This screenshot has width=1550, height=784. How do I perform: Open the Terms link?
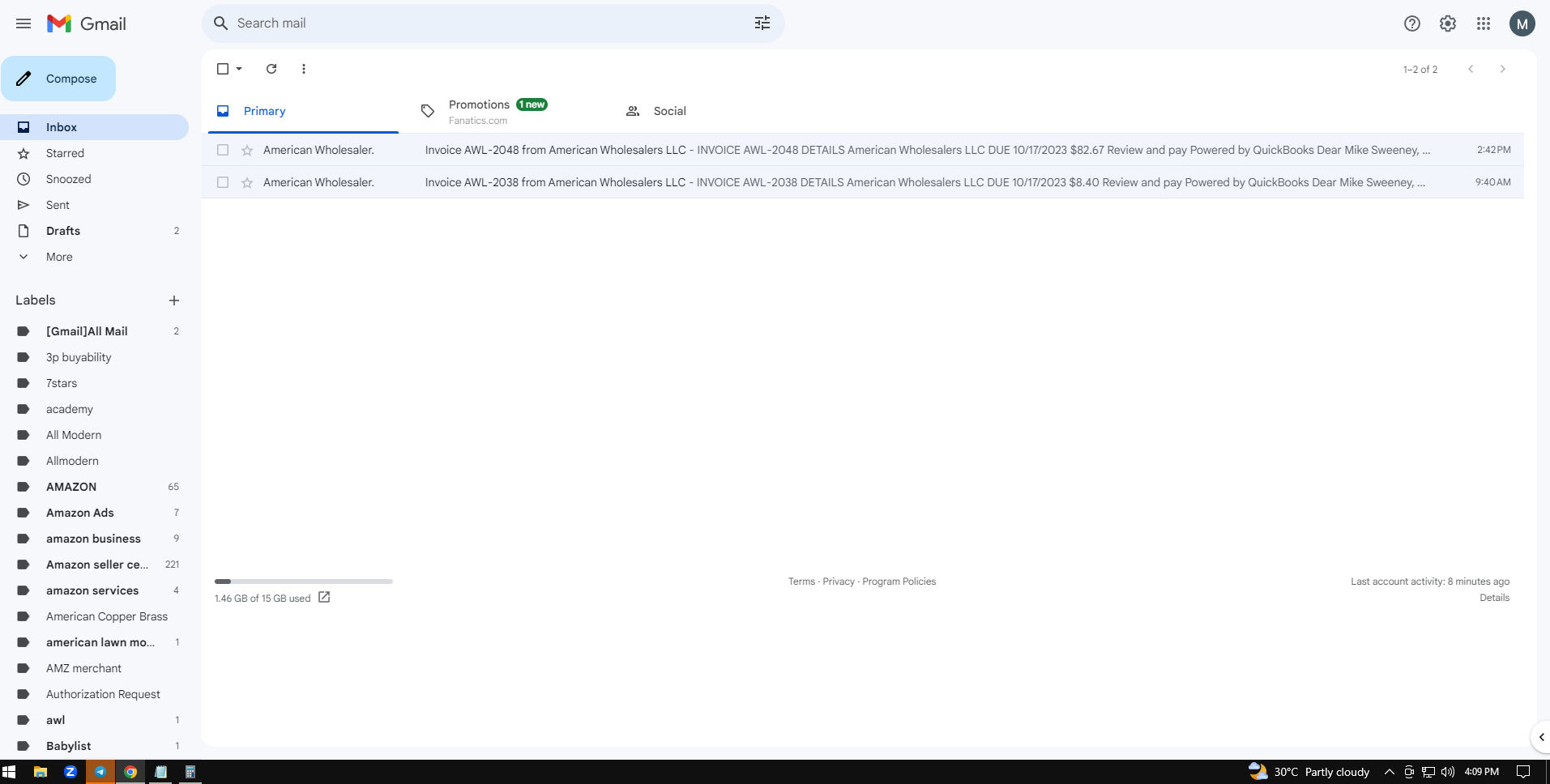[801, 582]
